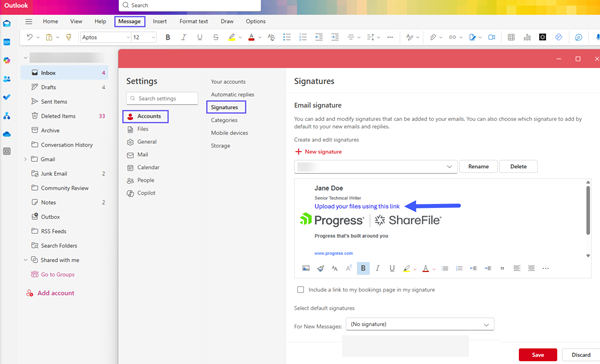
Task: Click the Insert link icon in ribbon
Action: (452, 37)
